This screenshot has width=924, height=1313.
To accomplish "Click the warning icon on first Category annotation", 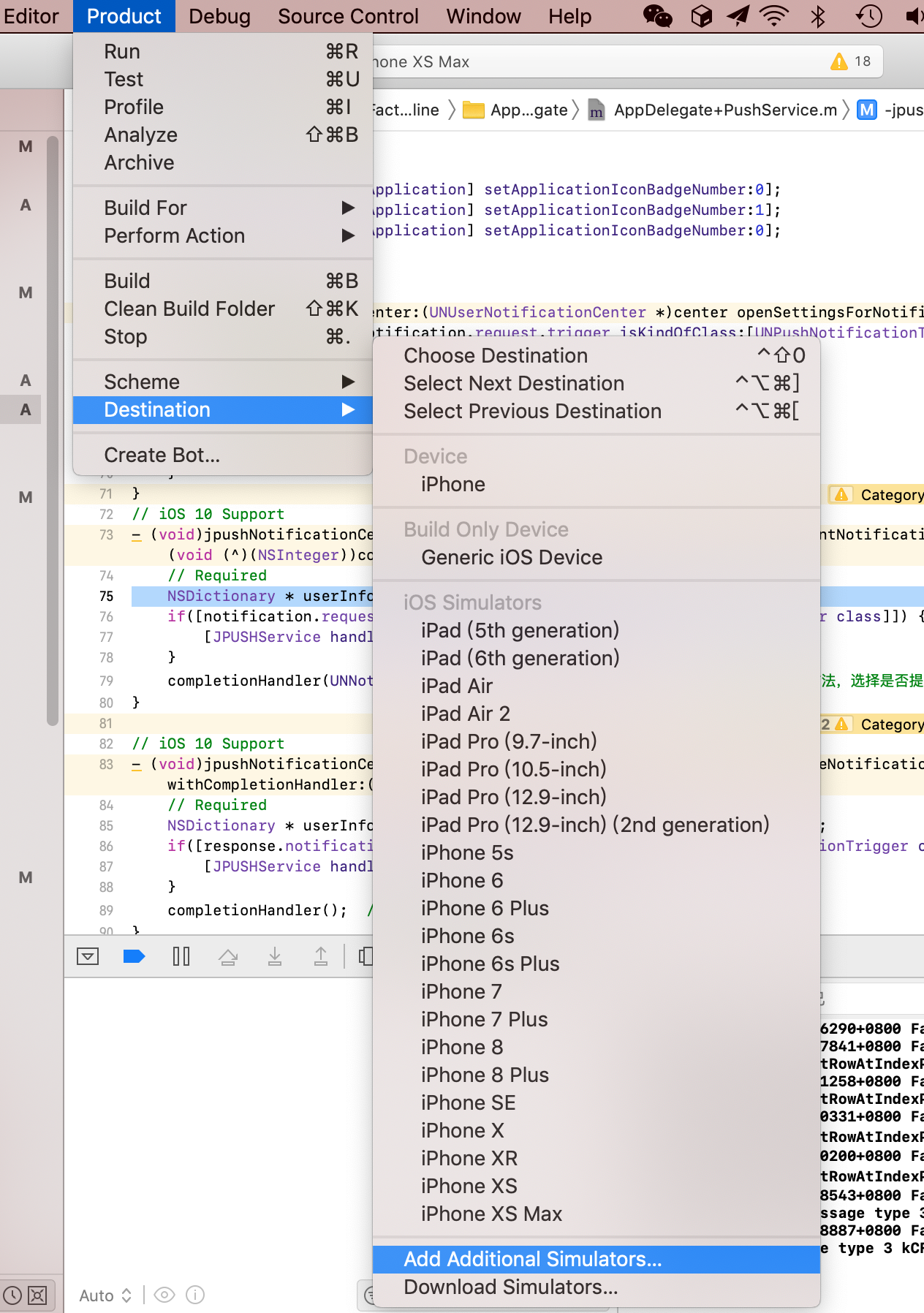I will (841, 495).
